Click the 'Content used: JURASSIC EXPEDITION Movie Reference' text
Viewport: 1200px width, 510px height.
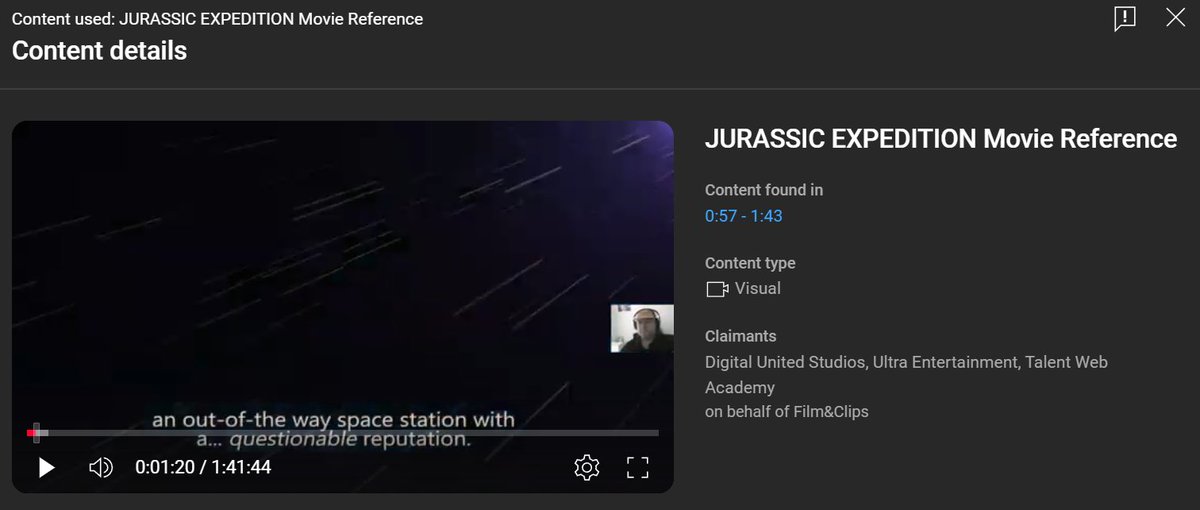point(217,19)
